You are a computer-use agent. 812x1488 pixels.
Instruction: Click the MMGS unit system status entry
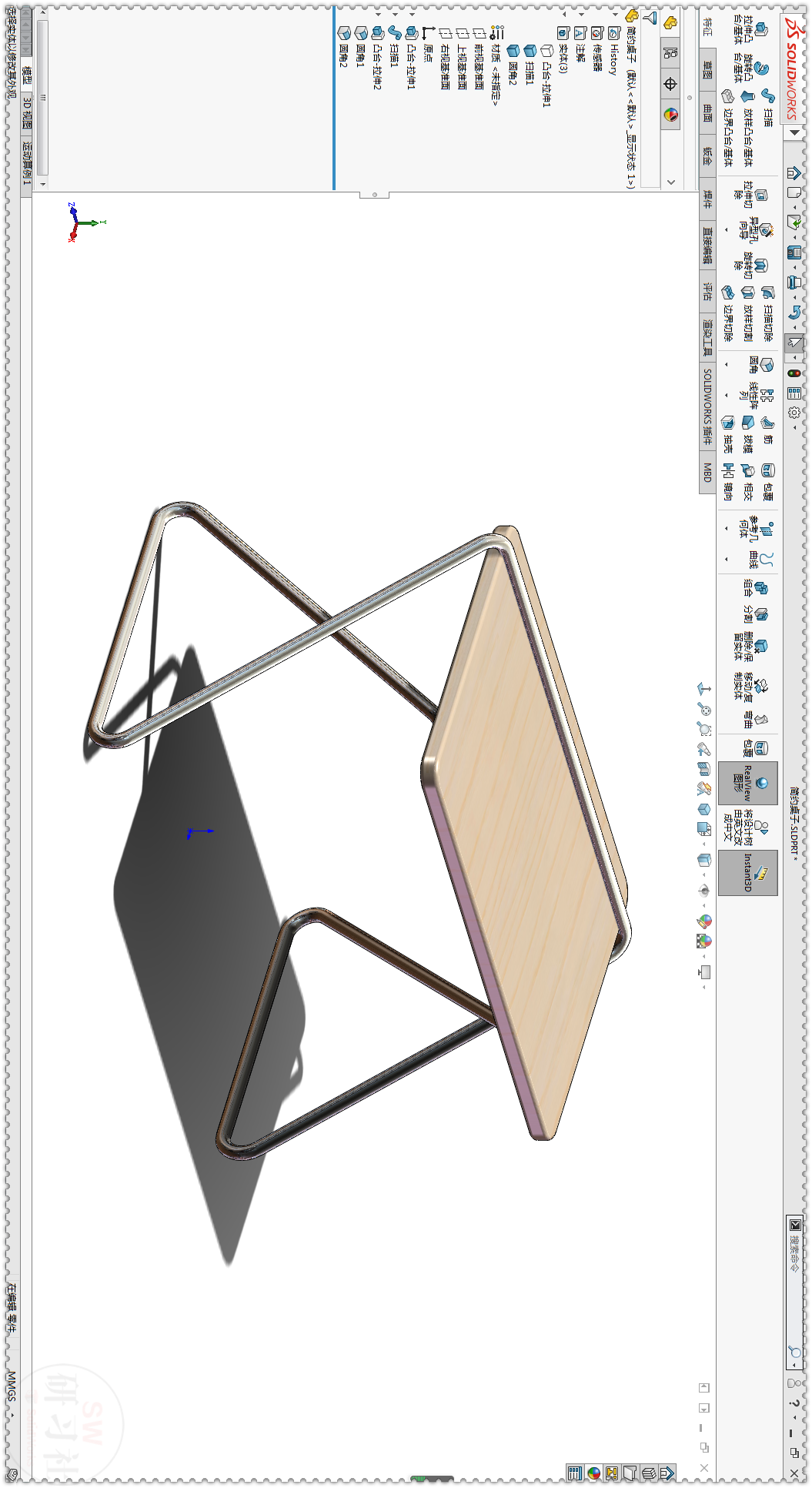tap(12, 1386)
